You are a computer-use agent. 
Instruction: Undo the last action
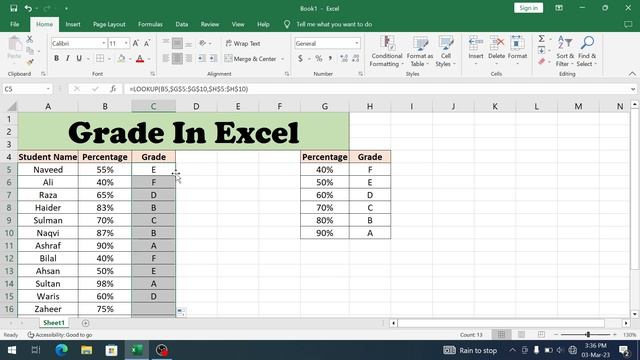point(28,8)
